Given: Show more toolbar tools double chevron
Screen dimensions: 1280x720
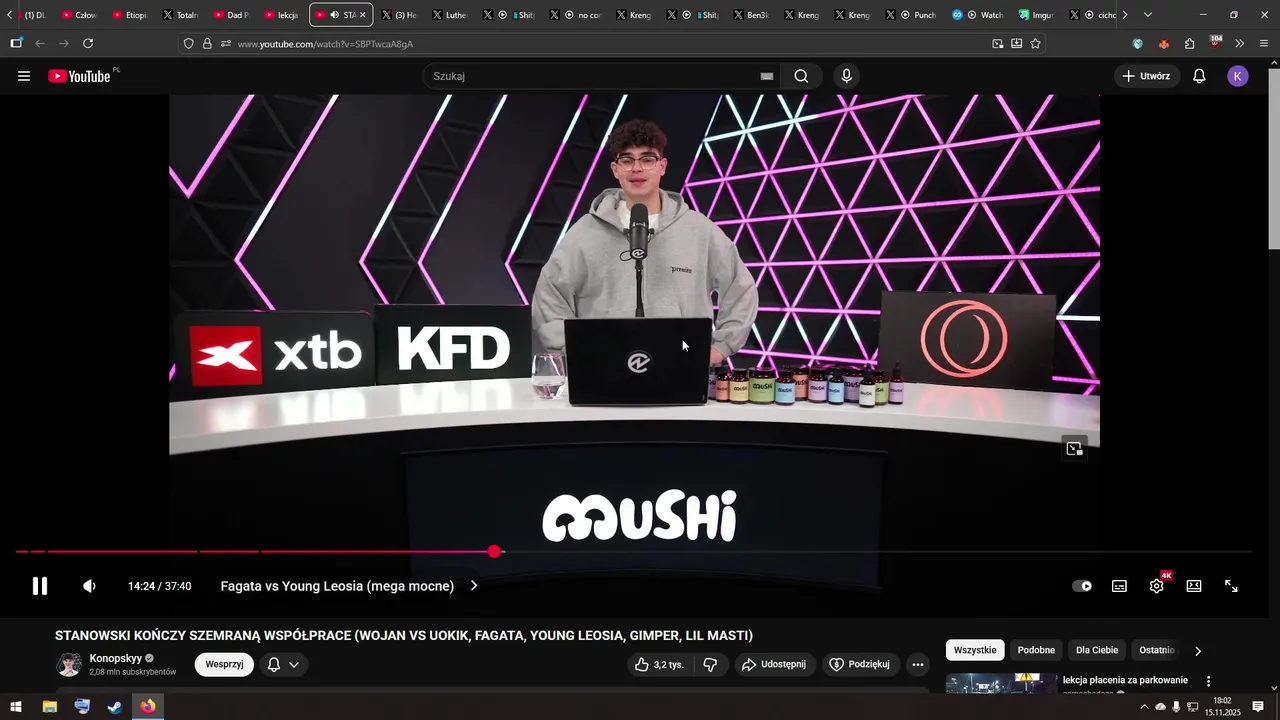Looking at the screenshot, I should [1239, 44].
